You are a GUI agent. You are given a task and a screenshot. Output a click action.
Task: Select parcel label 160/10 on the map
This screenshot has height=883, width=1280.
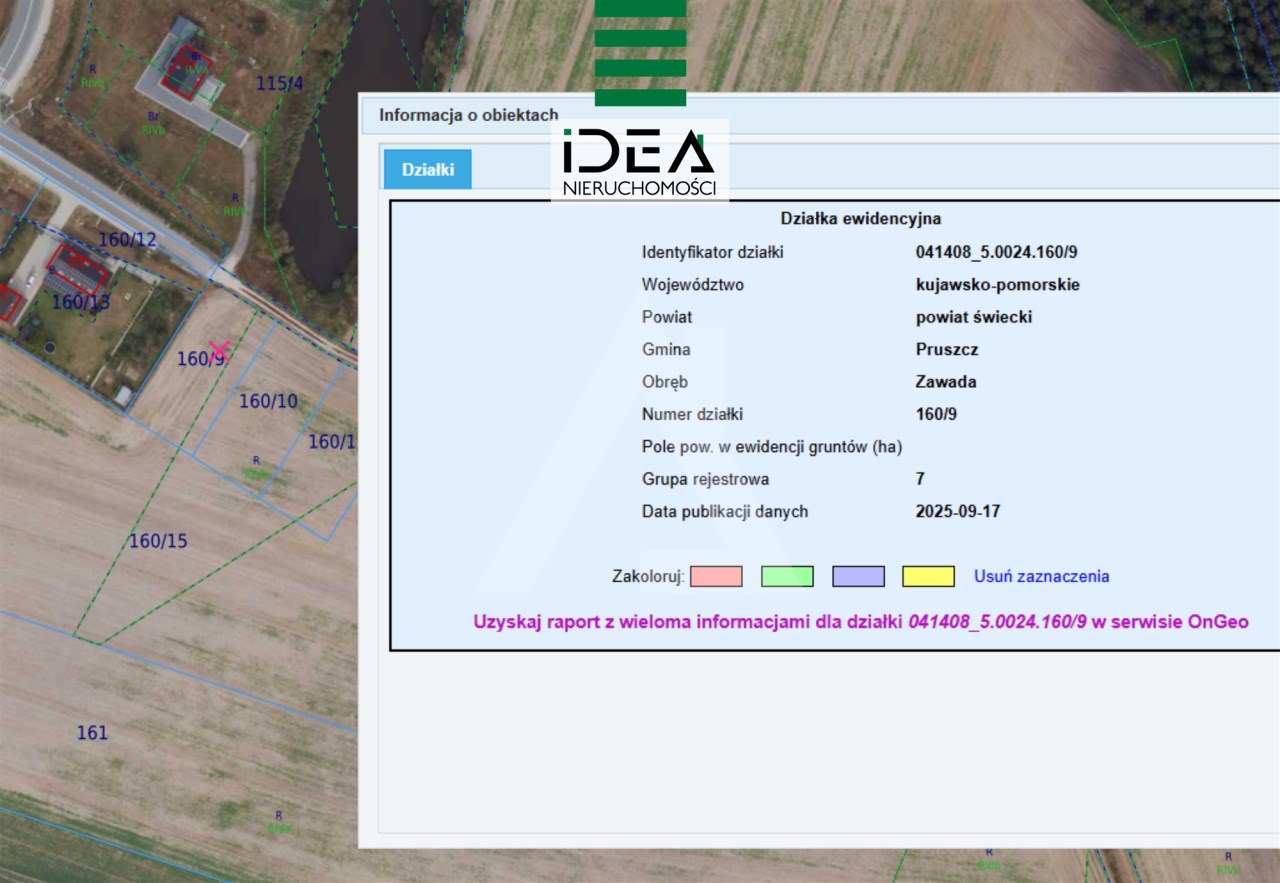(268, 401)
